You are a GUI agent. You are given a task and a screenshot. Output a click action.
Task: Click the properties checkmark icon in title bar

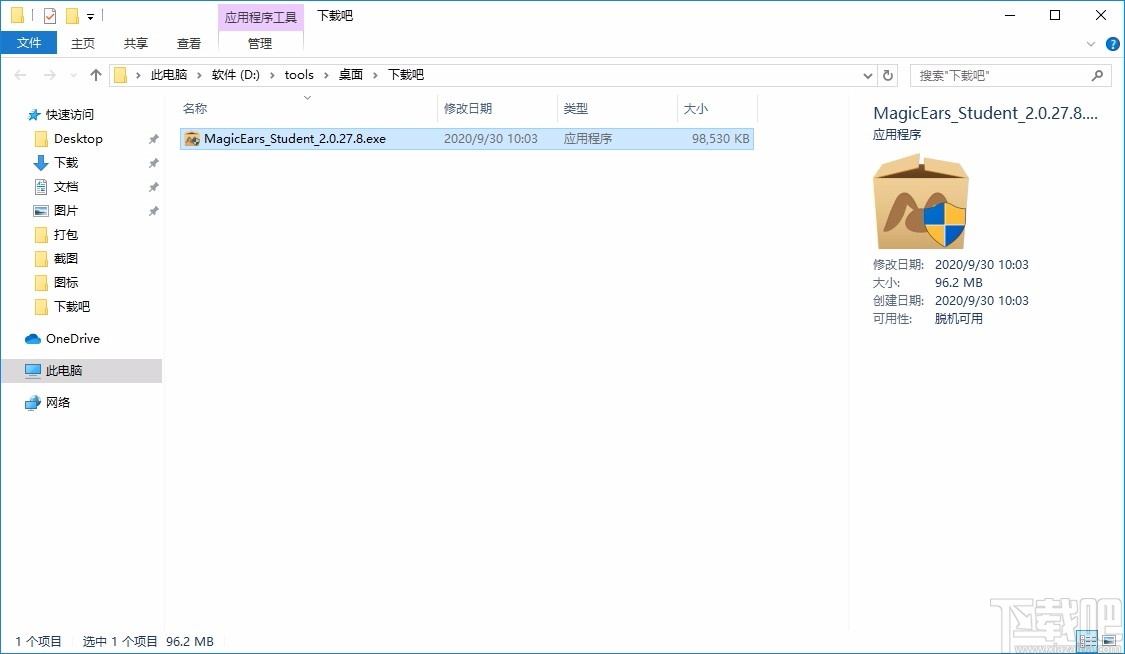50,15
